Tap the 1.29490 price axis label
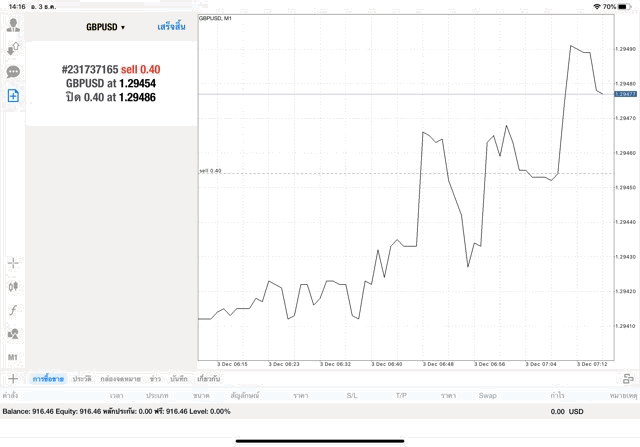Image resolution: width=640 pixels, height=447 pixels. point(625,49)
